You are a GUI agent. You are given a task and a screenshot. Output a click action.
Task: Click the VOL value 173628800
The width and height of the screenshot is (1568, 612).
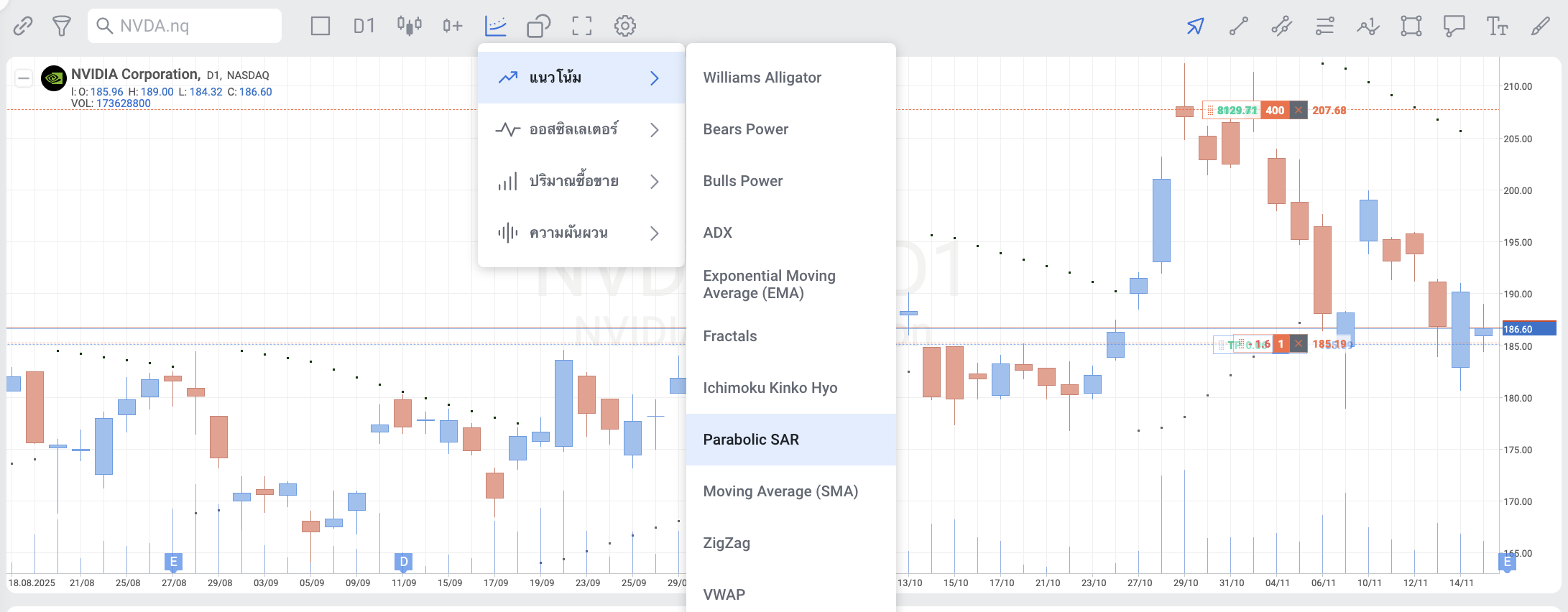(x=124, y=103)
